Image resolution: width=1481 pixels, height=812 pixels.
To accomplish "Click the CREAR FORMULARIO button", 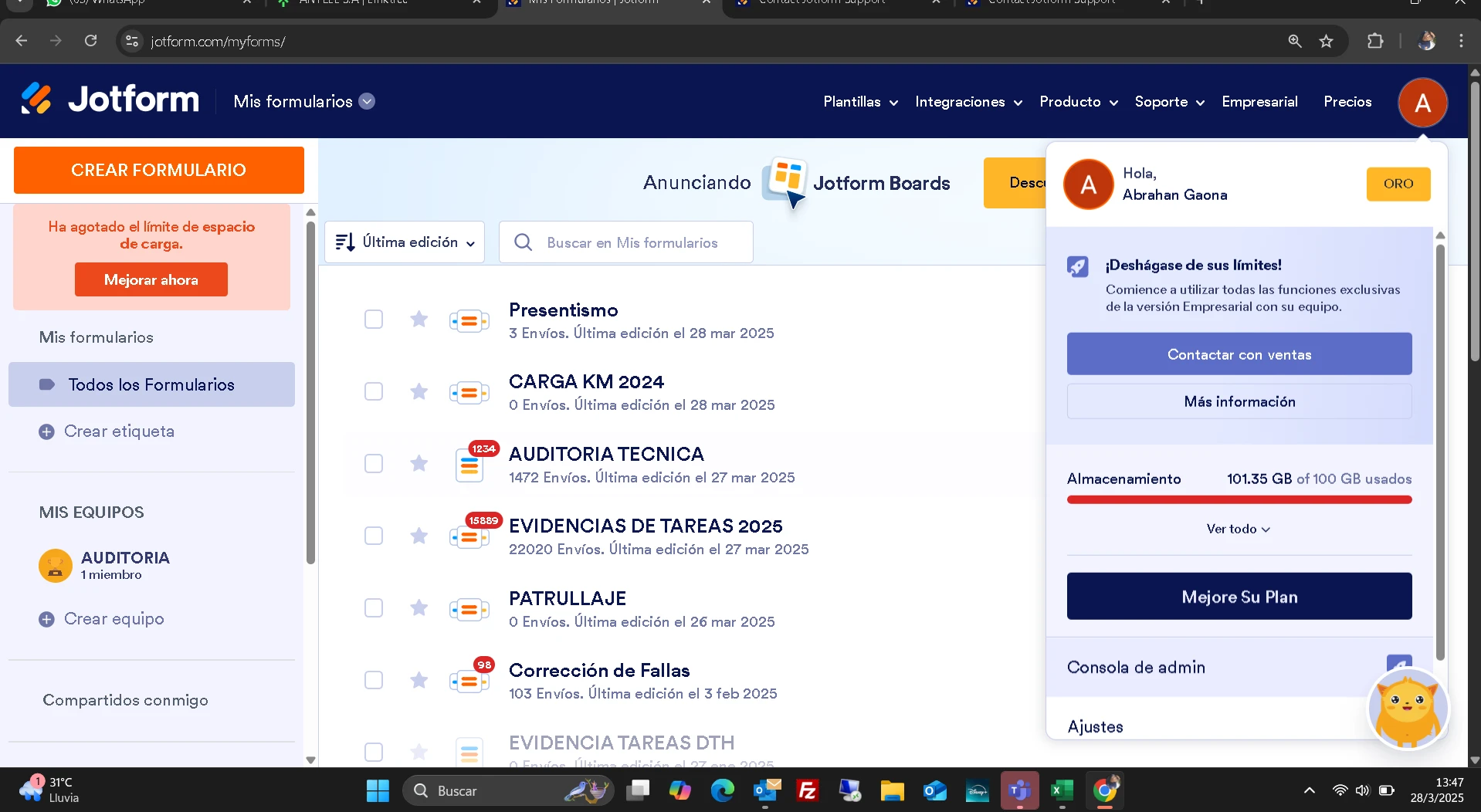I will point(158,170).
